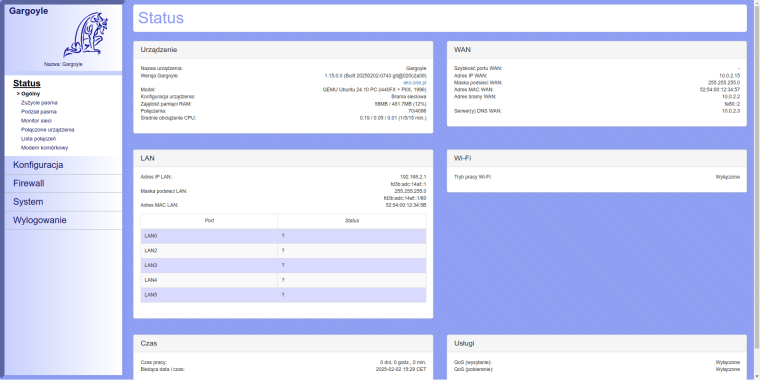View Połączone urządzenia page

[x=48, y=130]
